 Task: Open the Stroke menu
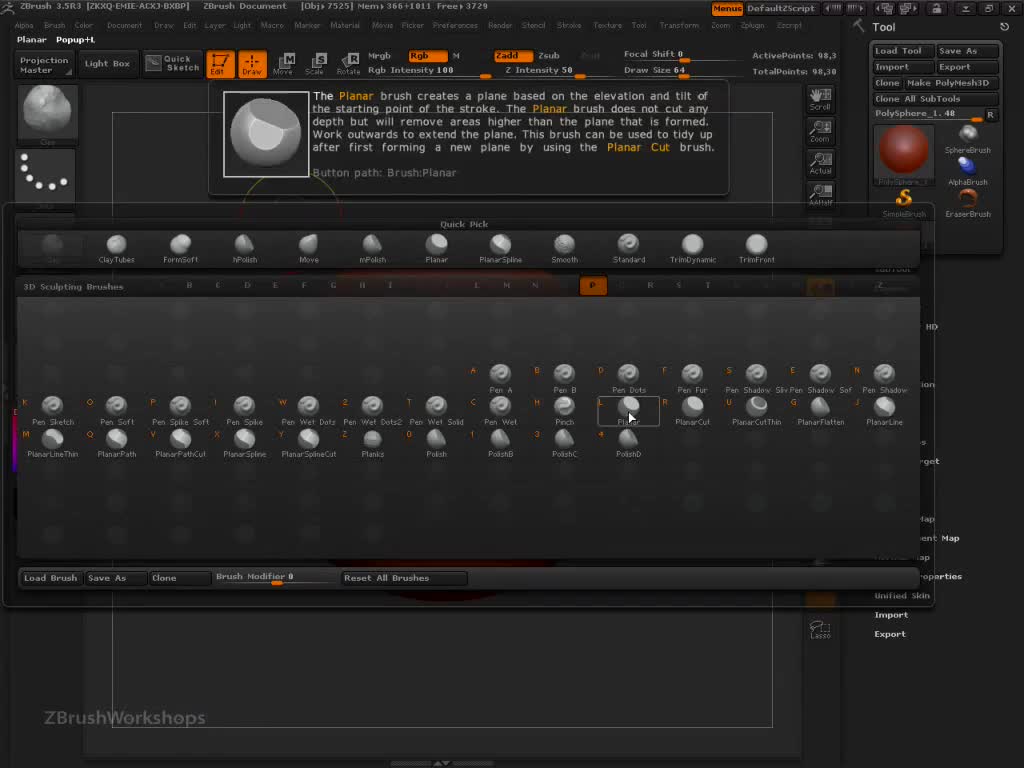tap(569, 25)
